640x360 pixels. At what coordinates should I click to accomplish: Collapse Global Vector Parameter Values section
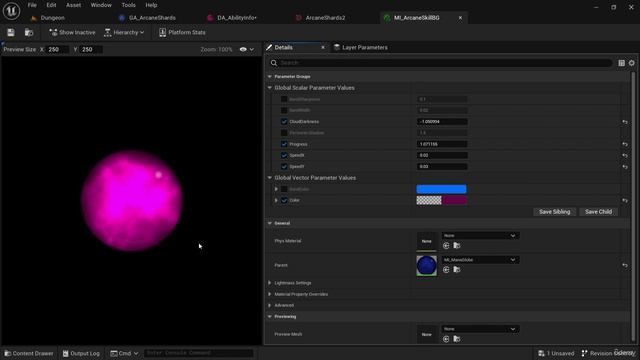[269, 178]
